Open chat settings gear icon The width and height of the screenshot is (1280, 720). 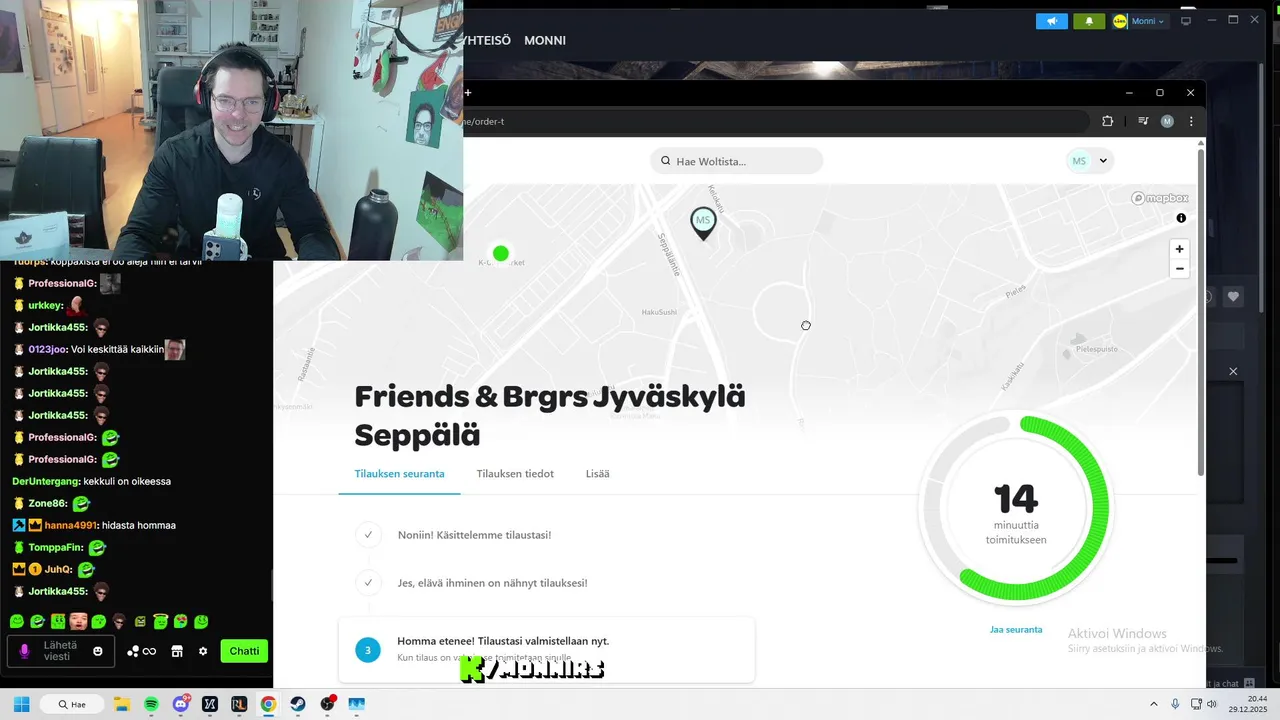pos(203,651)
